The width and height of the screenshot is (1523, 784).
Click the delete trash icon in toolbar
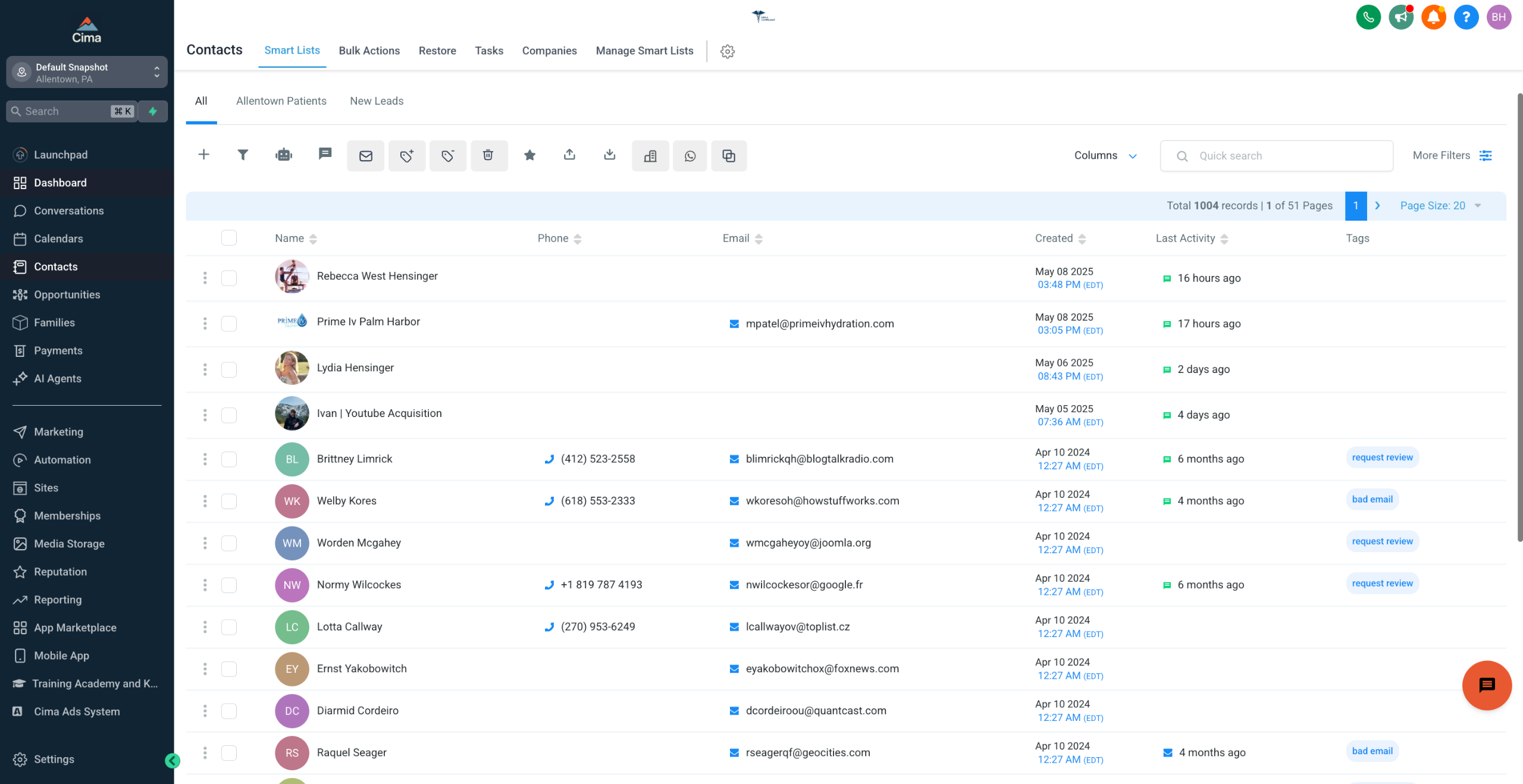point(488,156)
